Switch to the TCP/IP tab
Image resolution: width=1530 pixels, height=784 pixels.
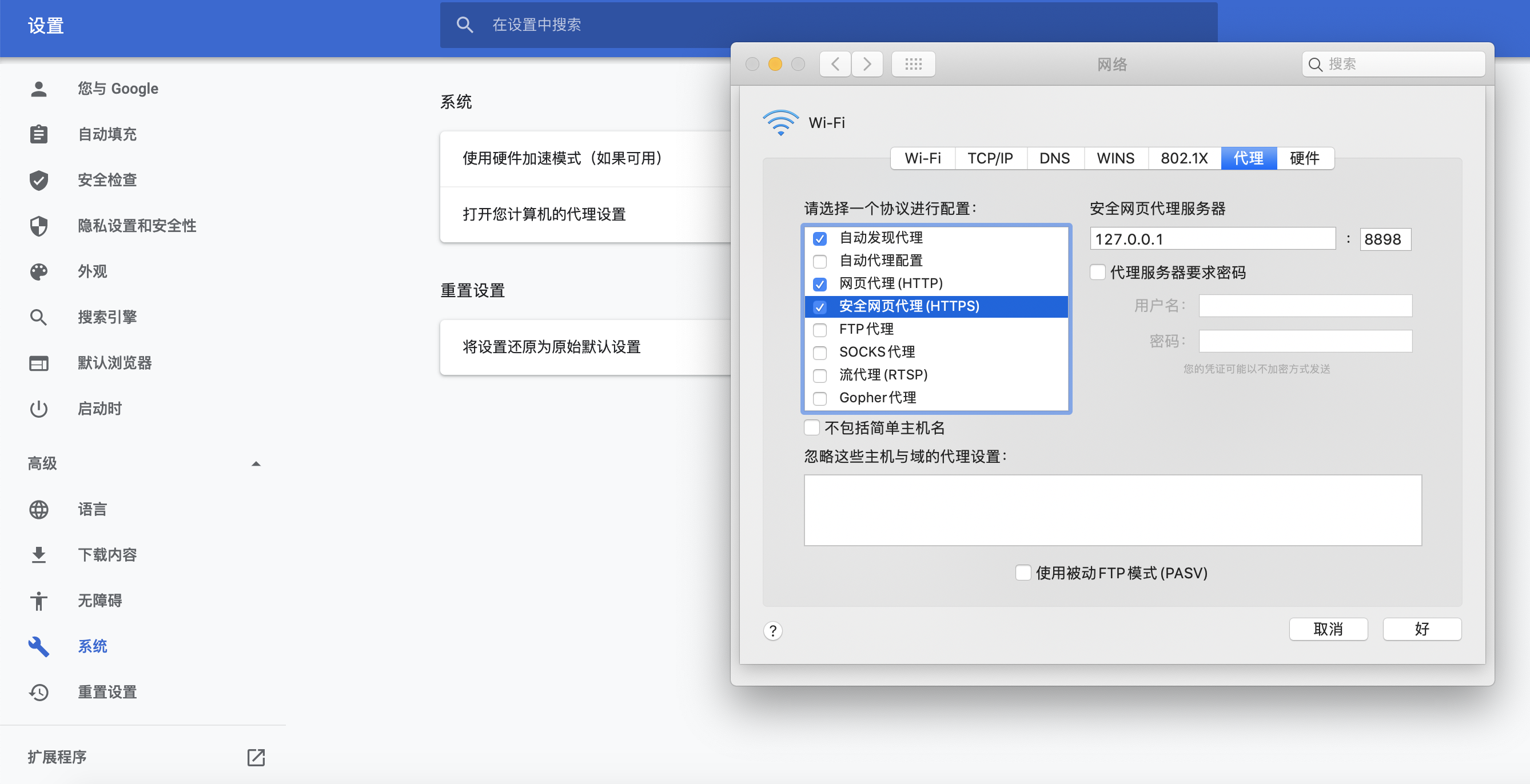(991, 158)
